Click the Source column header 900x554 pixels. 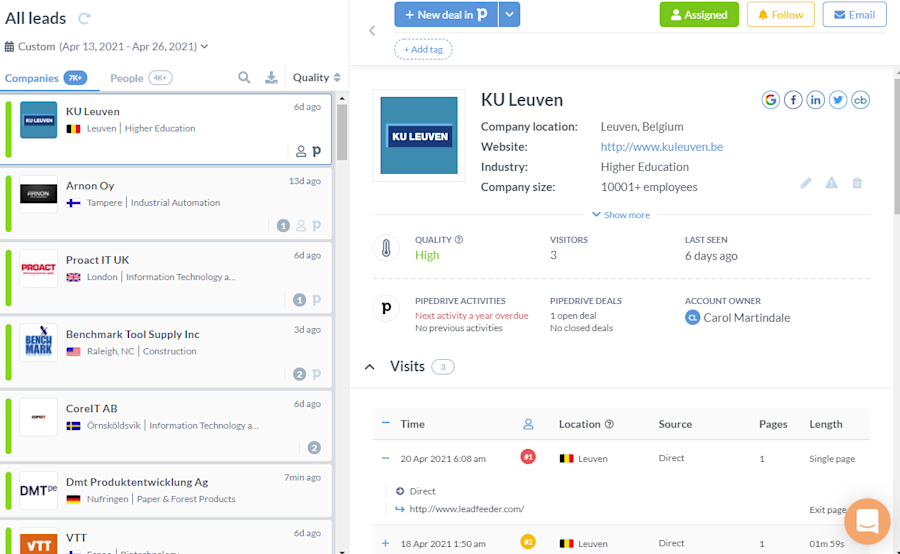click(675, 424)
